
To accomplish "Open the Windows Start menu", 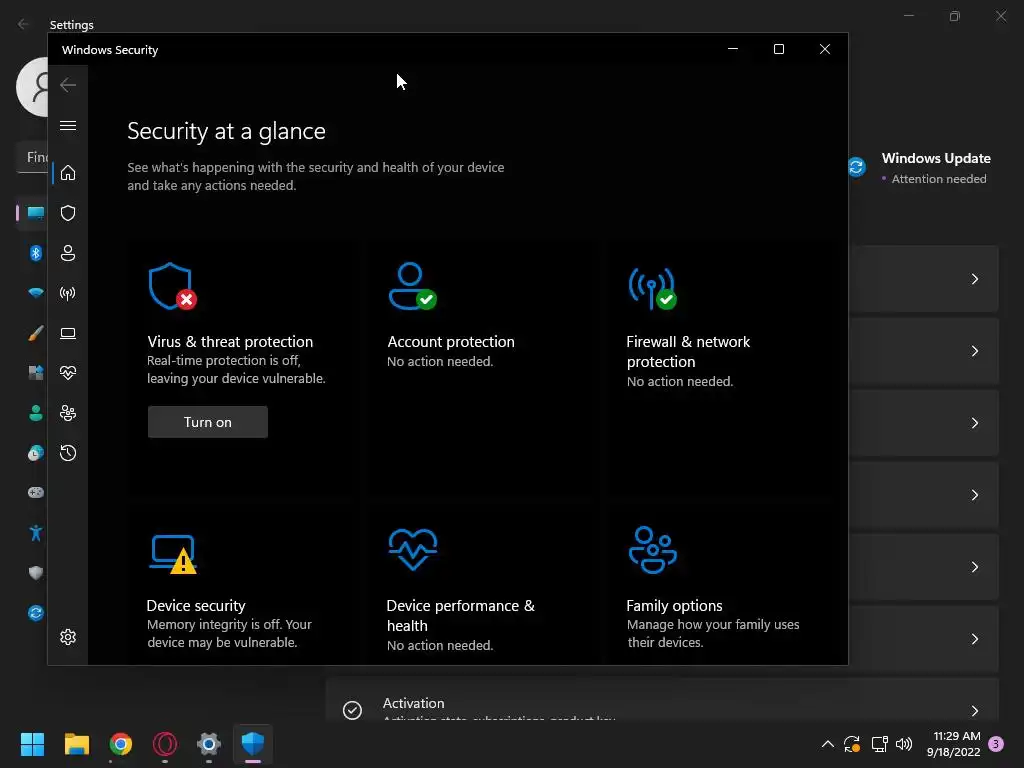I will click(32, 744).
